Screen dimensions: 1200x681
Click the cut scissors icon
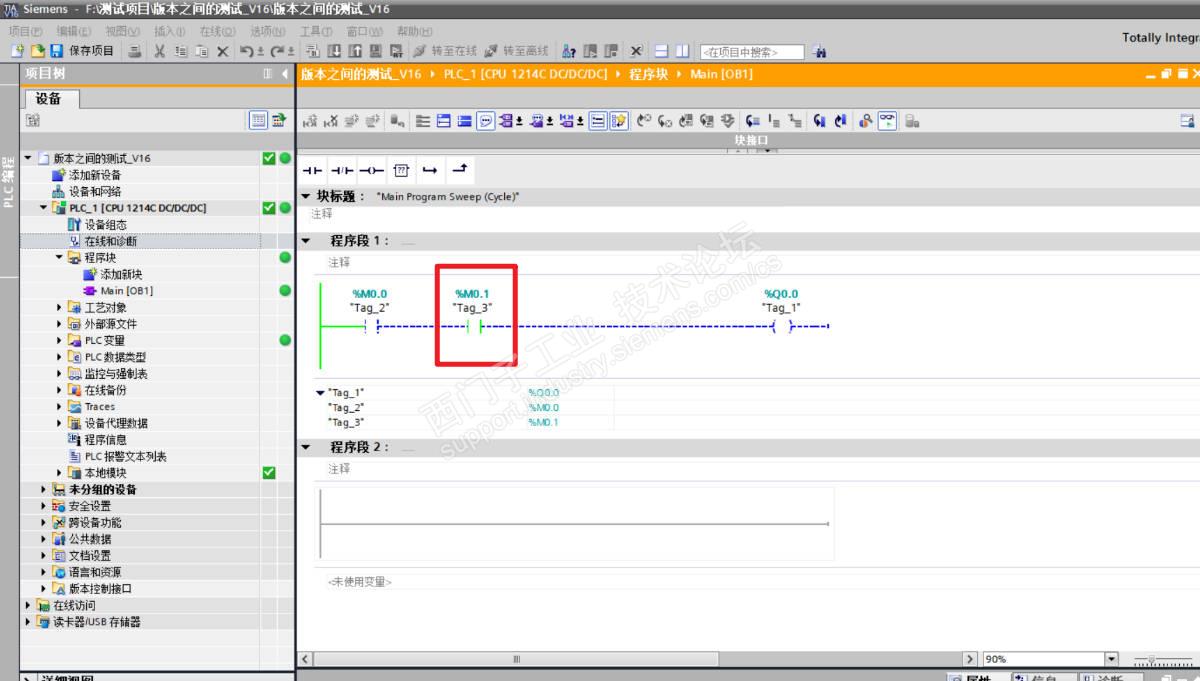(159, 51)
